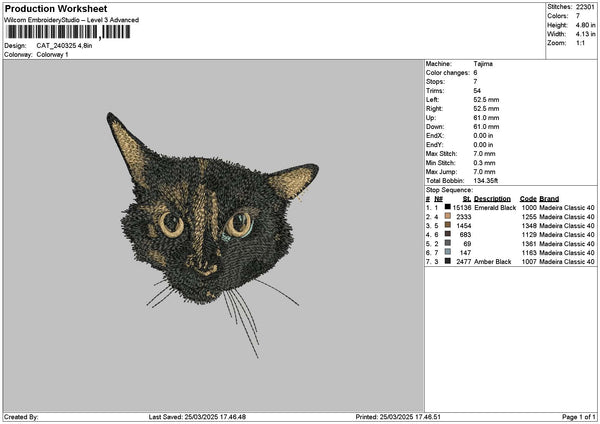
Task: Click the stitch count '15136'
Action: coord(461,208)
